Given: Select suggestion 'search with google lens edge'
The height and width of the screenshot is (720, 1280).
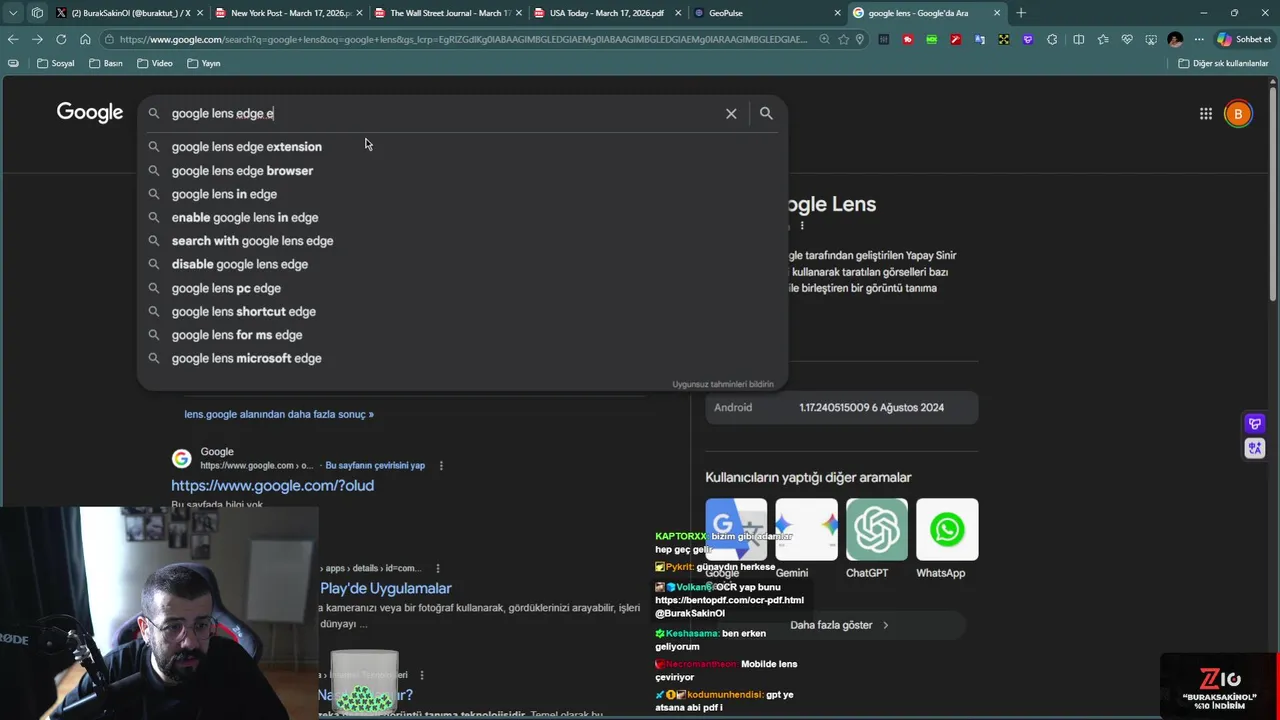Looking at the screenshot, I should click(462, 241).
